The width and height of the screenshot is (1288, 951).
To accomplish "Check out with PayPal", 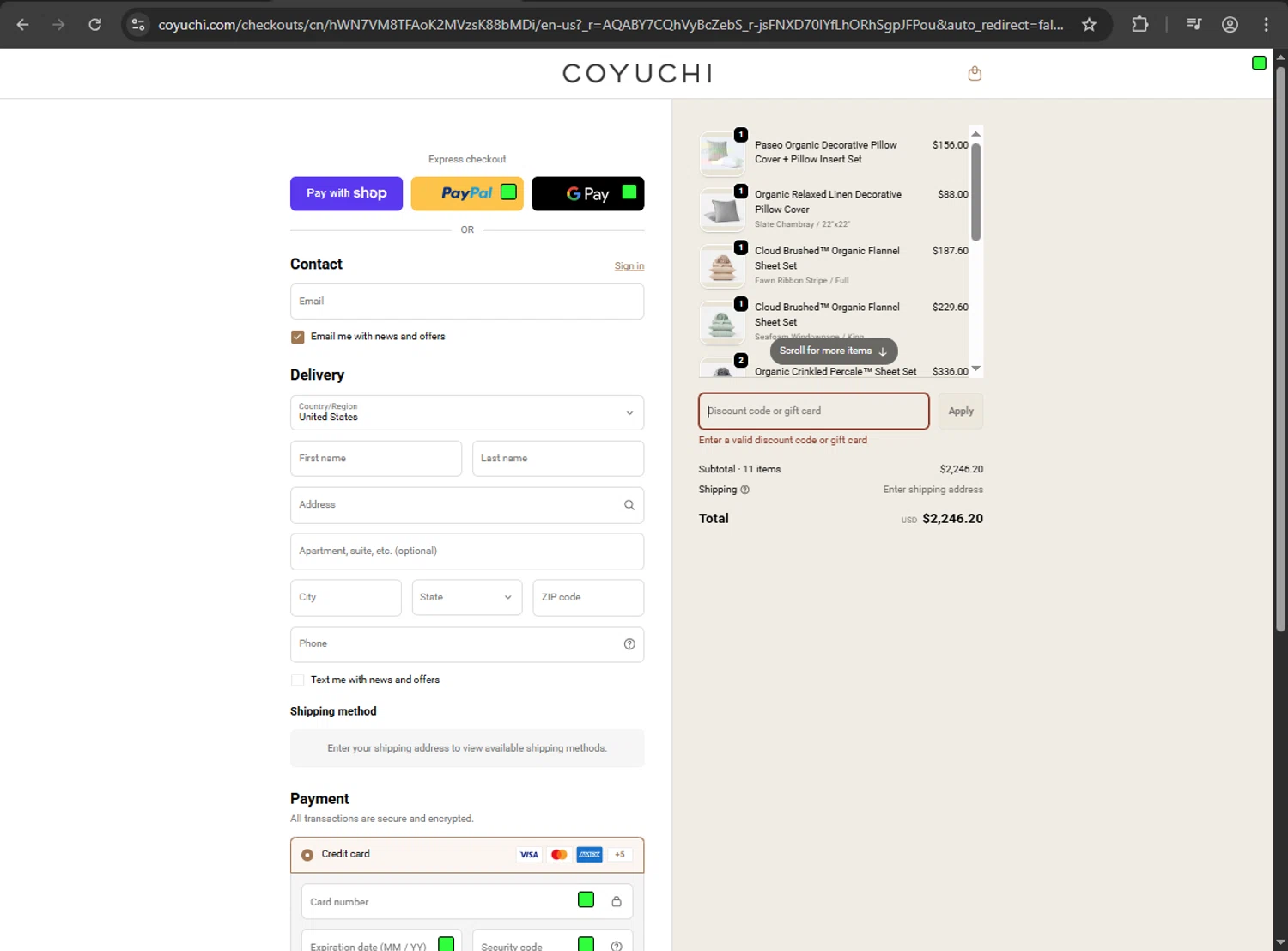I will [467, 193].
